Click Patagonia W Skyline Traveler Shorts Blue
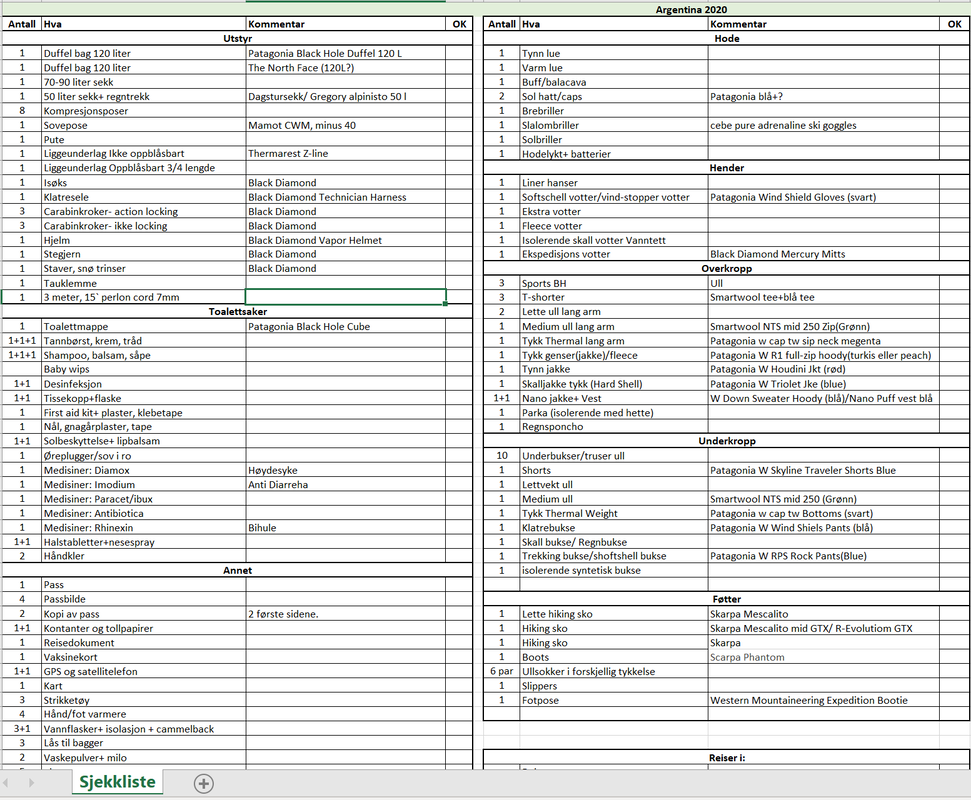The image size is (971, 800). click(x=824, y=470)
